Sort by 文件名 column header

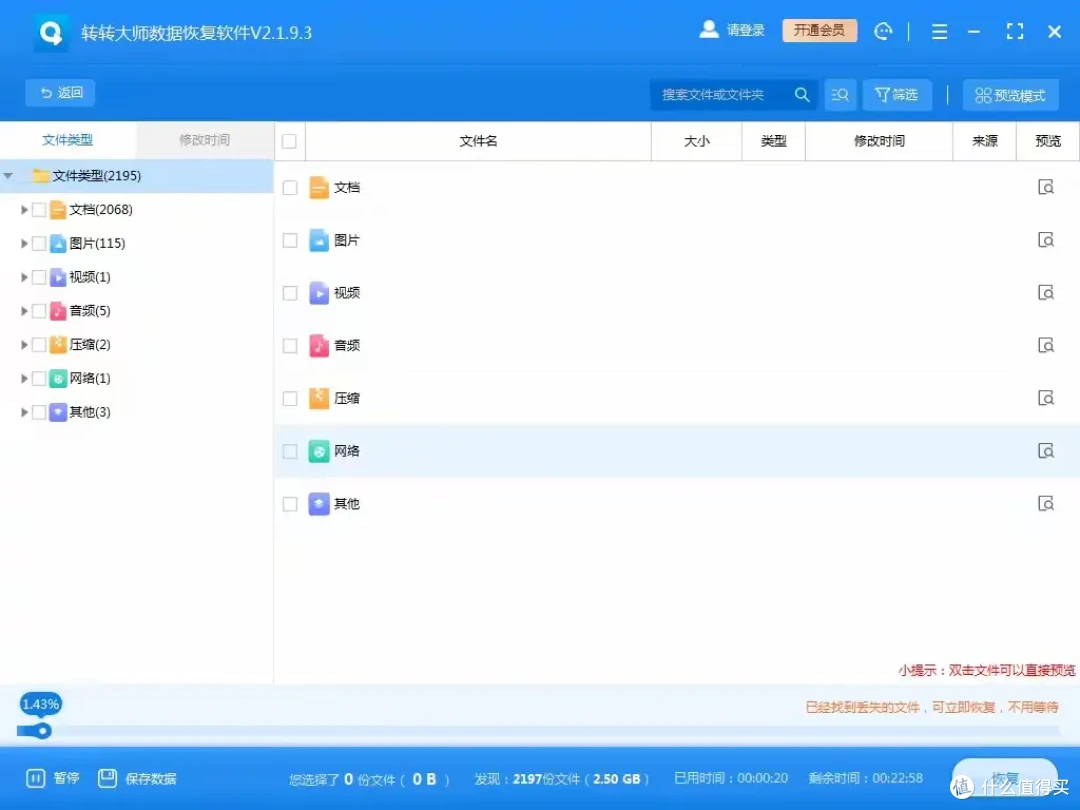coord(478,141)
